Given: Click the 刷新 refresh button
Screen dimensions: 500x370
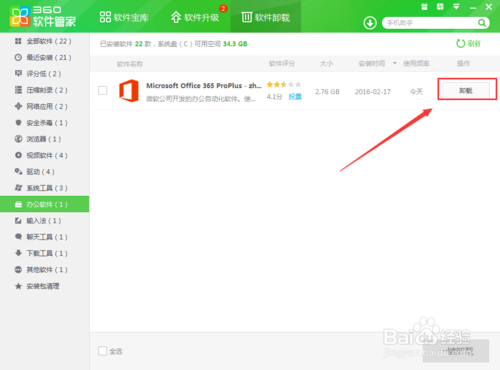Looking at the screenshot, I should point(468,44).
